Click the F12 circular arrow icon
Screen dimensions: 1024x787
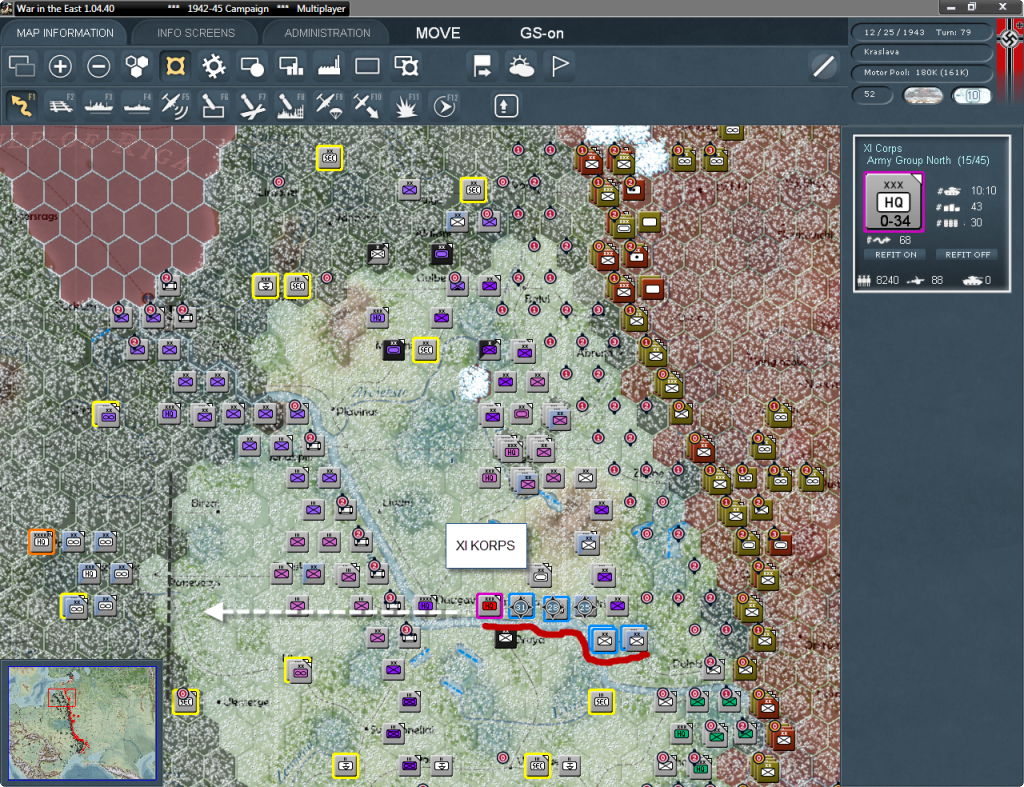coord(444,106)
